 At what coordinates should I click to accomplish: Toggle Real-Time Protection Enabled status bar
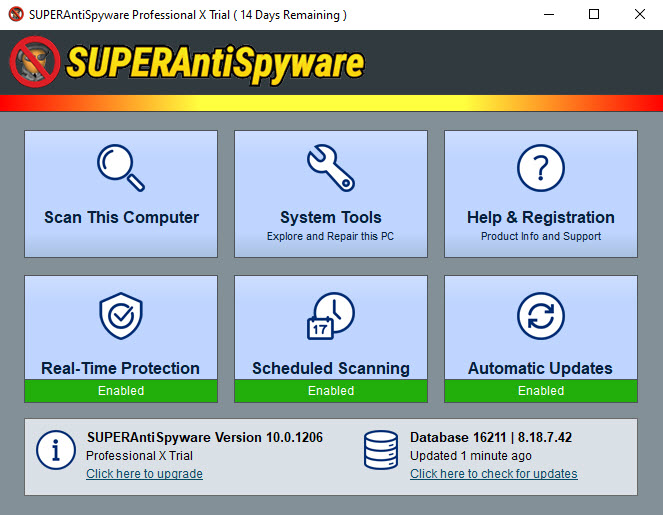[x=121, y=391]
